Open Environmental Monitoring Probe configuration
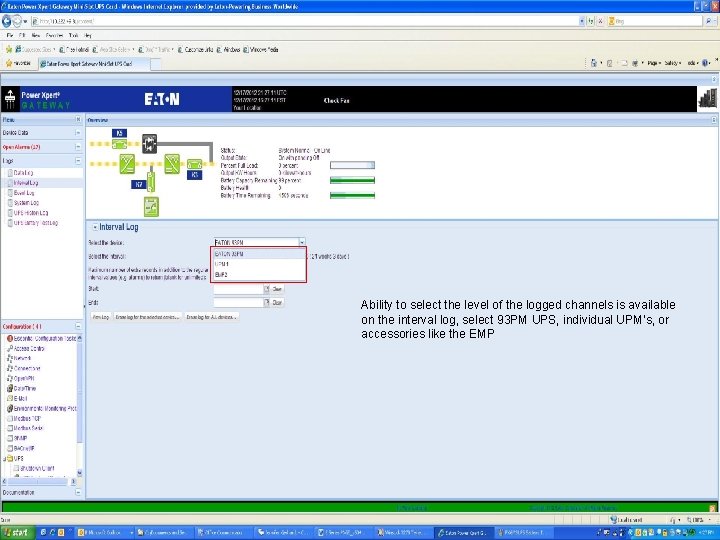Screen dimensions: 720x540 41,408
